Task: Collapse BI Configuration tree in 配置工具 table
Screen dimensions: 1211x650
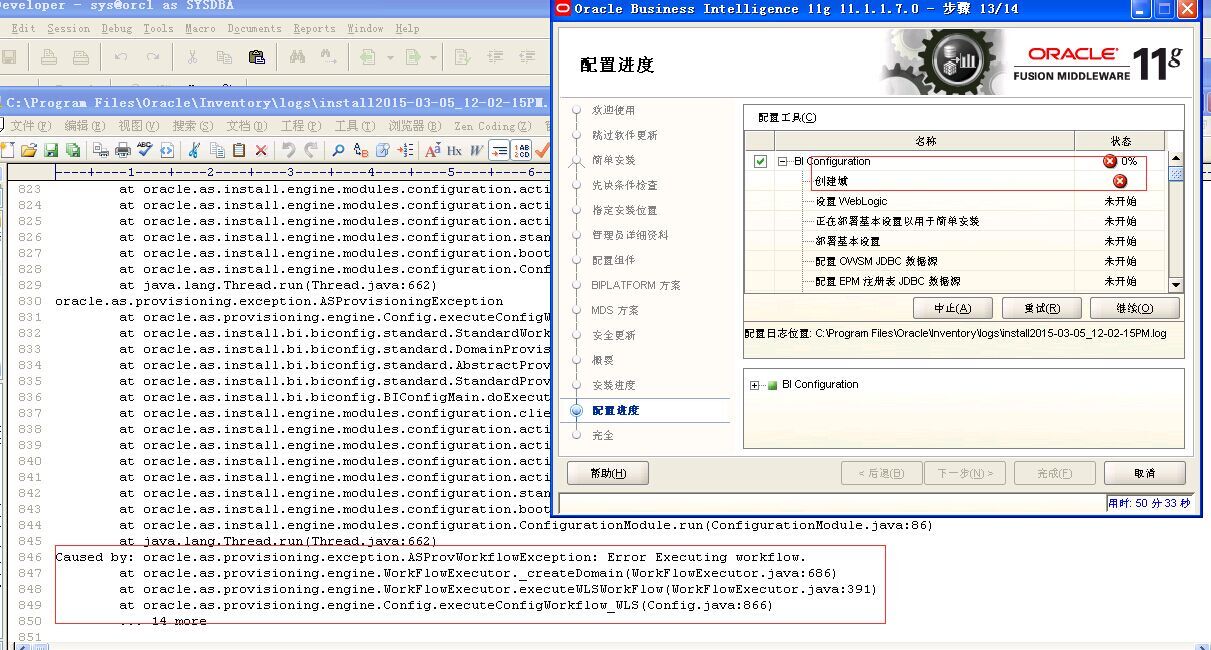Action: [784, 161]
